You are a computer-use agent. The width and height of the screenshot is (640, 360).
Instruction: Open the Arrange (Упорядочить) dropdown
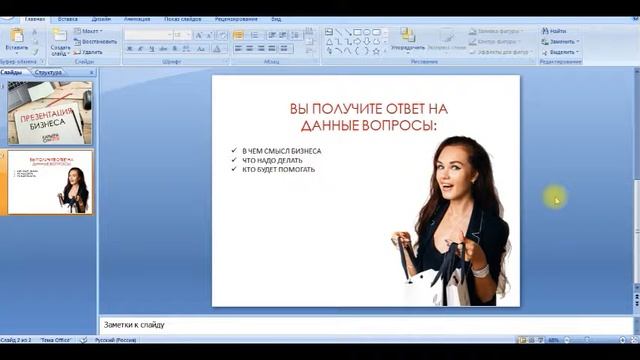tap(408, 40)
